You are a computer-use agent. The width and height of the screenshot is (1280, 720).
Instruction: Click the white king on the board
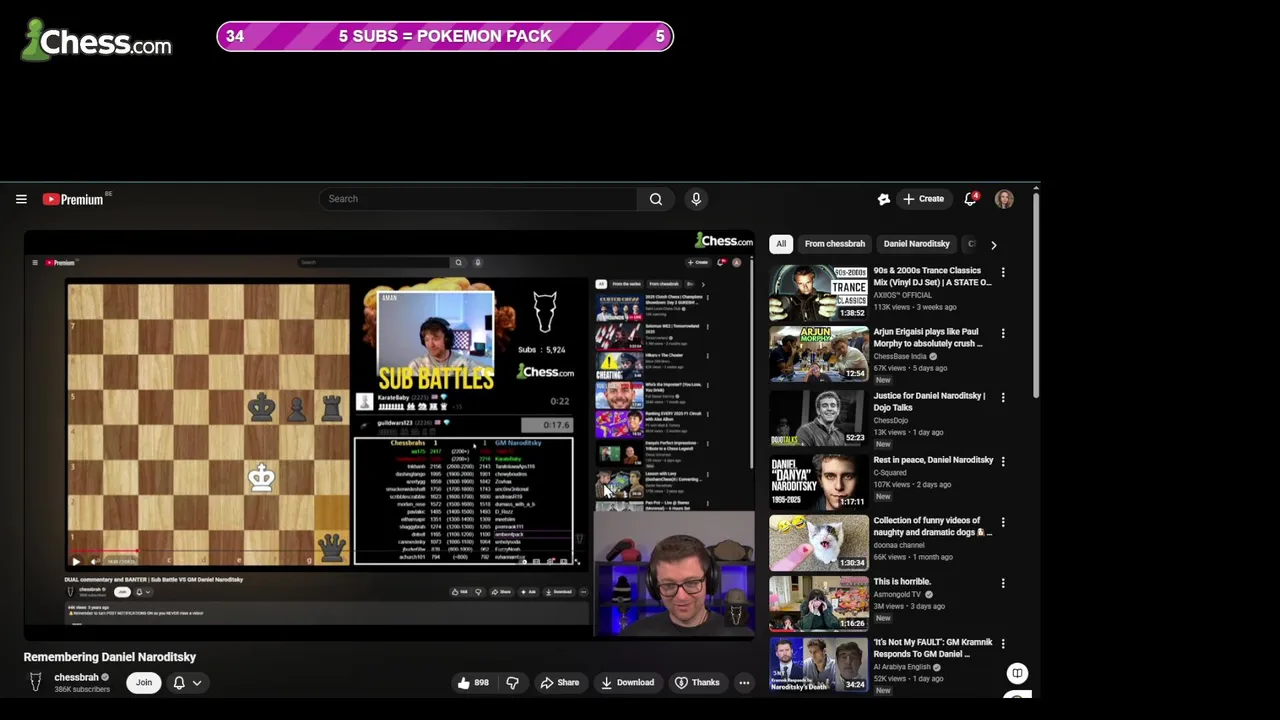tap(261, 478)
